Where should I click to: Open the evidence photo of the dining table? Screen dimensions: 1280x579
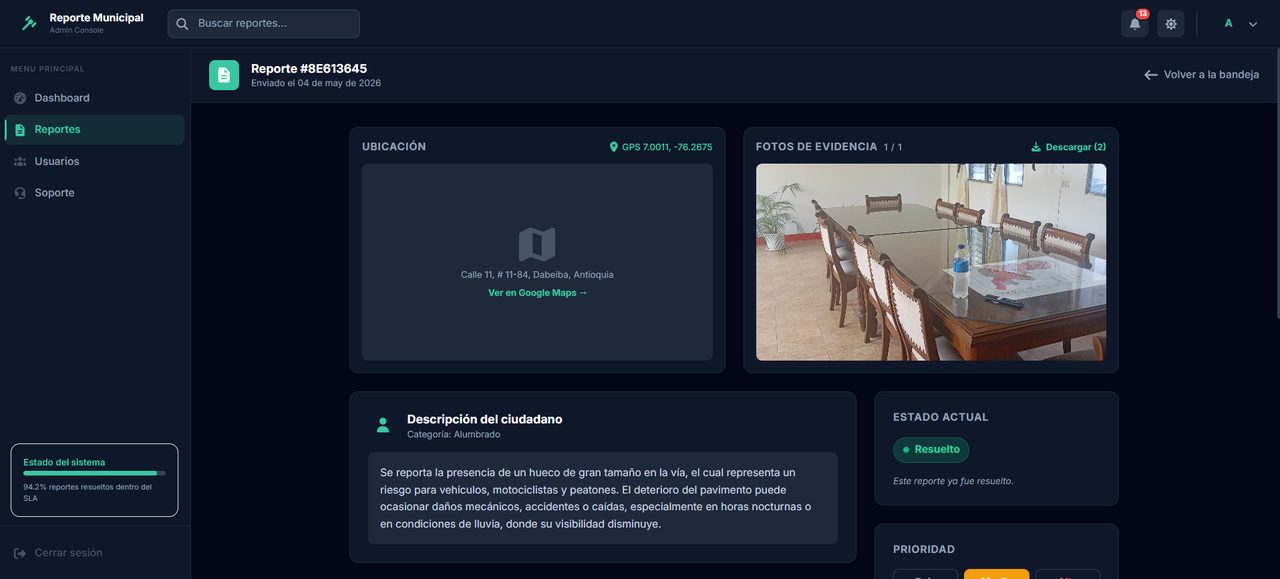pyautogui.click(x=931, y=262)
